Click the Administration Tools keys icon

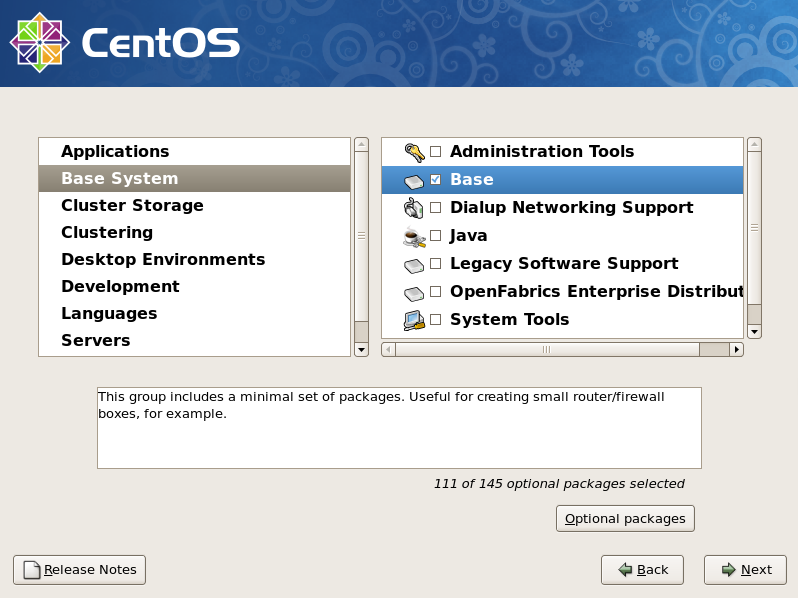(x=414, y=152)
